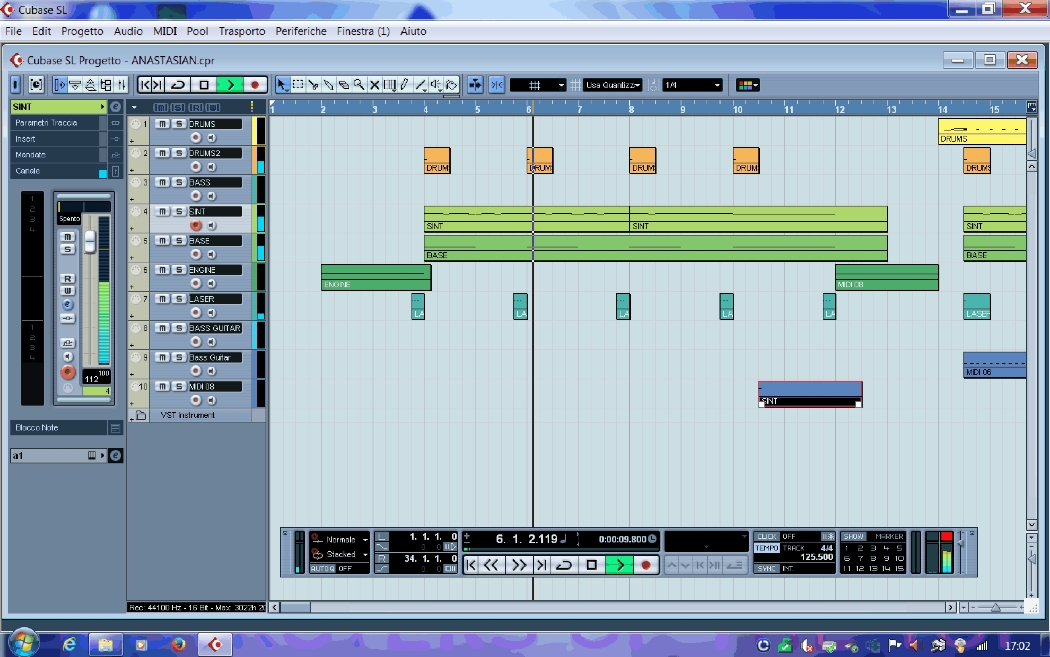Mute the MIDI 08 track

coord(162,386)
